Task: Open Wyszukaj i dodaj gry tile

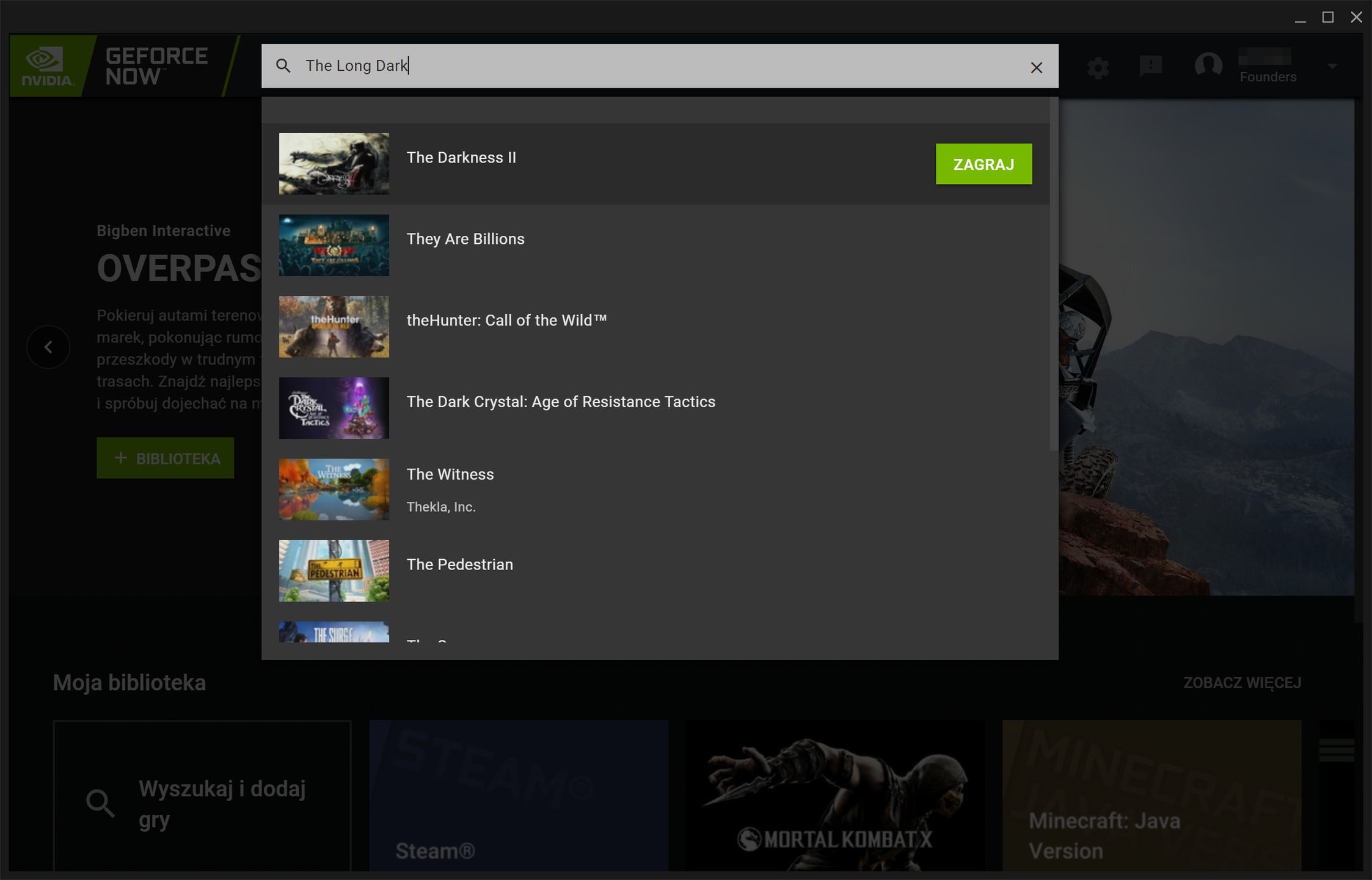Action: tap(202, 796)
